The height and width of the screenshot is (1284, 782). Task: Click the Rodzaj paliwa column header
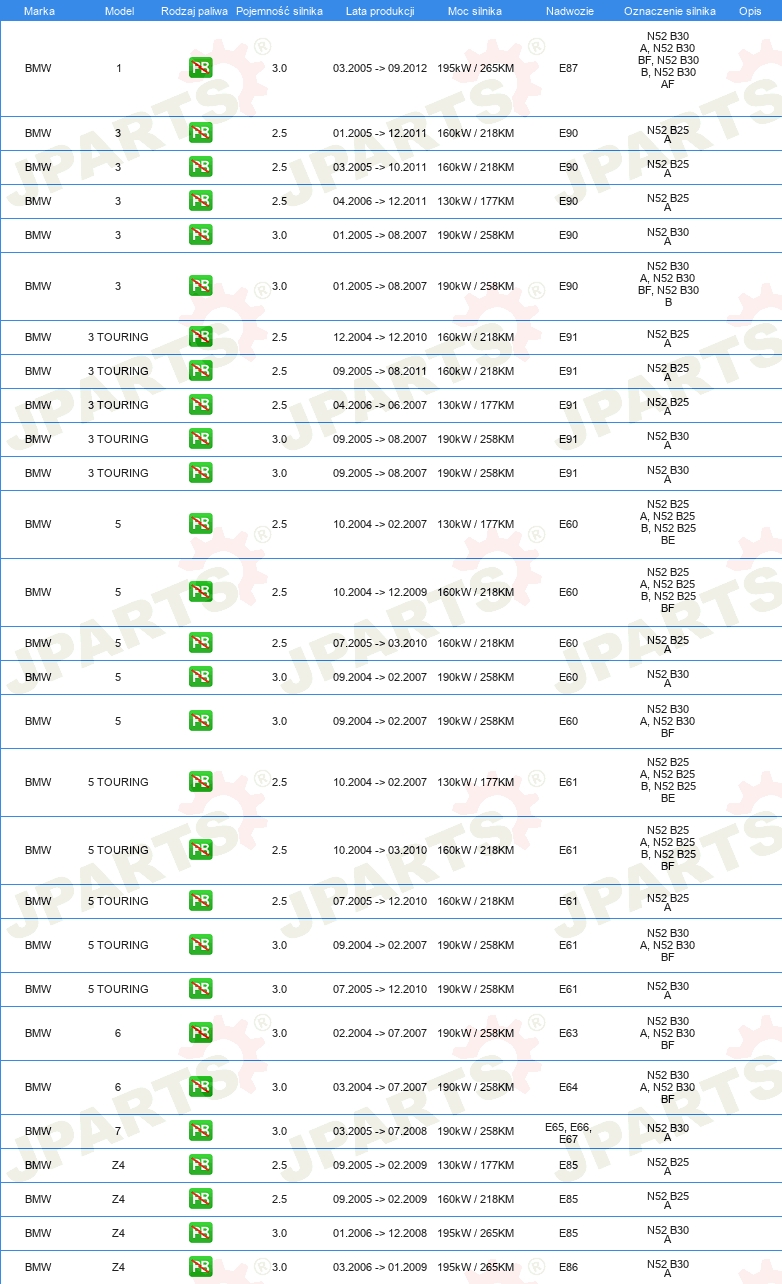[x=194, y=11]
